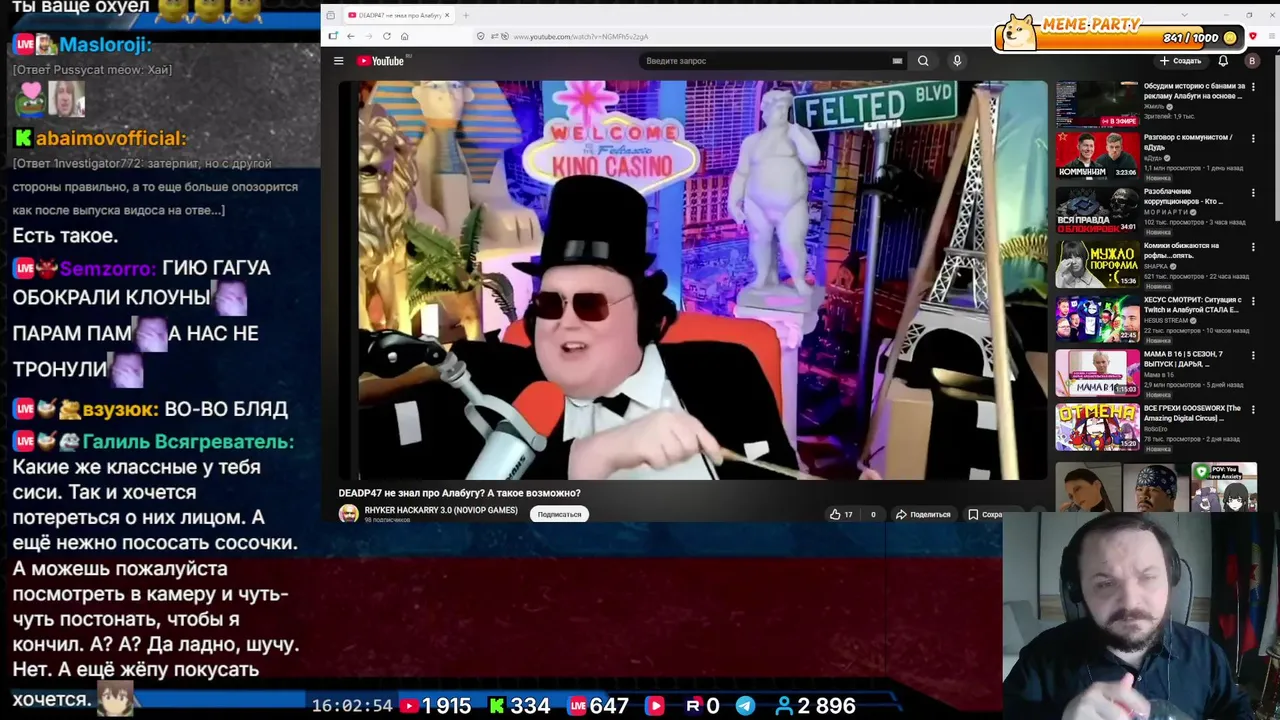Open the on-screen keyboard icon in search box
The image size is (1280, 720).
tap(897, 61)
